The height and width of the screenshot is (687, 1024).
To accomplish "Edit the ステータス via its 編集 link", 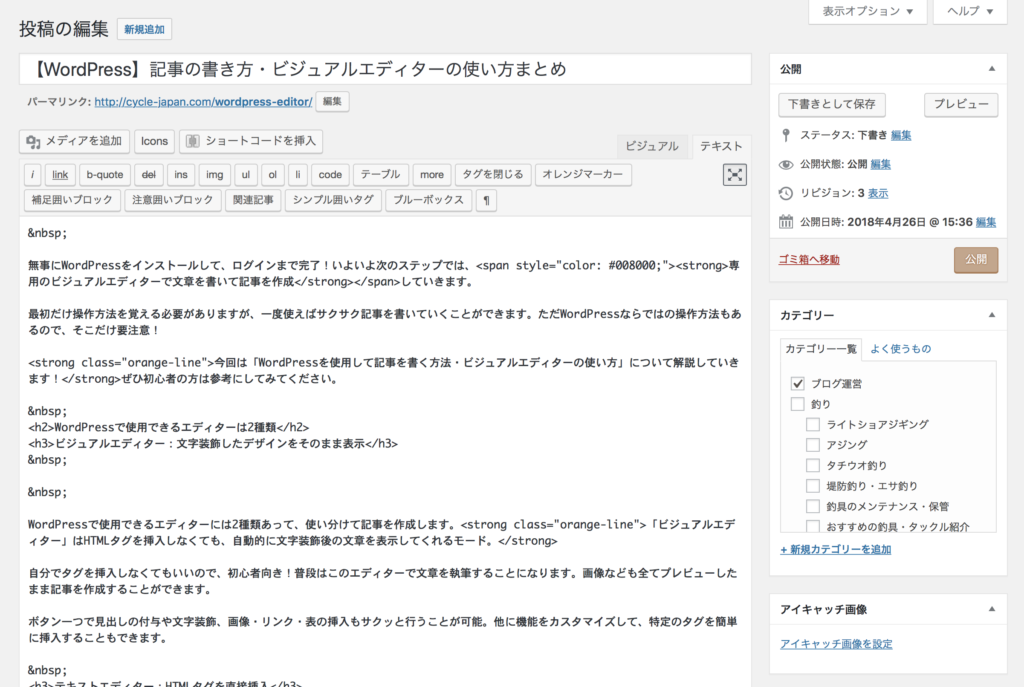I will click(x=901, y=135).
